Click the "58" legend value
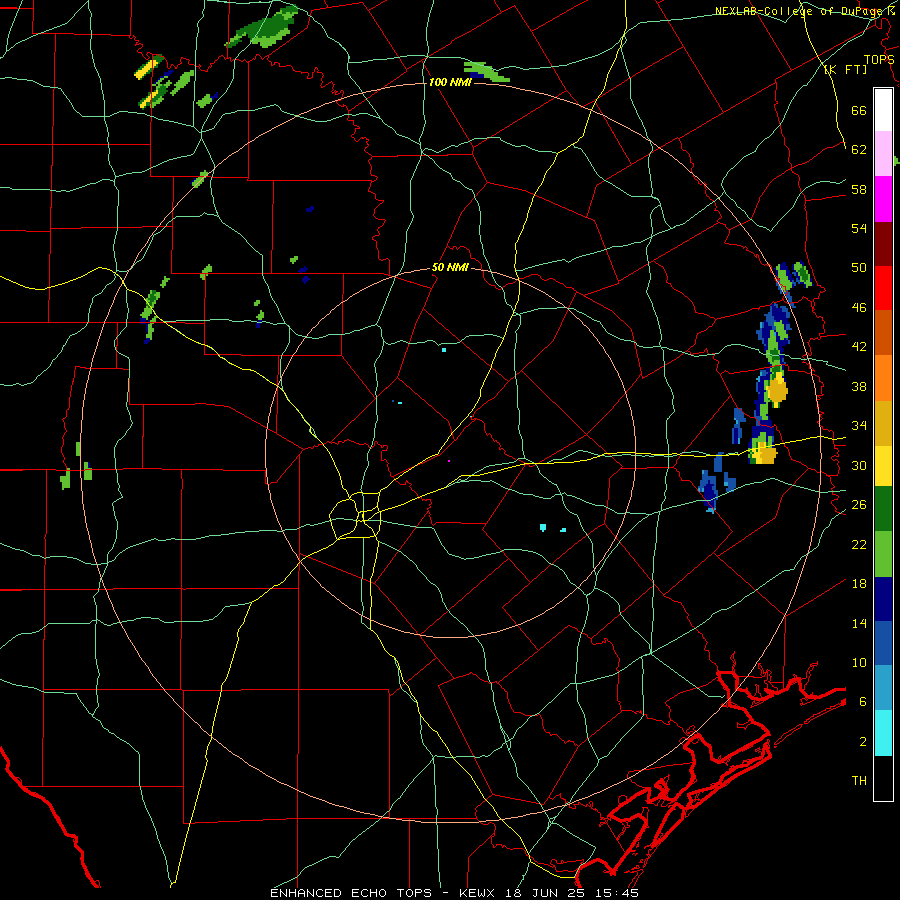900x900 pixels. 859,189
